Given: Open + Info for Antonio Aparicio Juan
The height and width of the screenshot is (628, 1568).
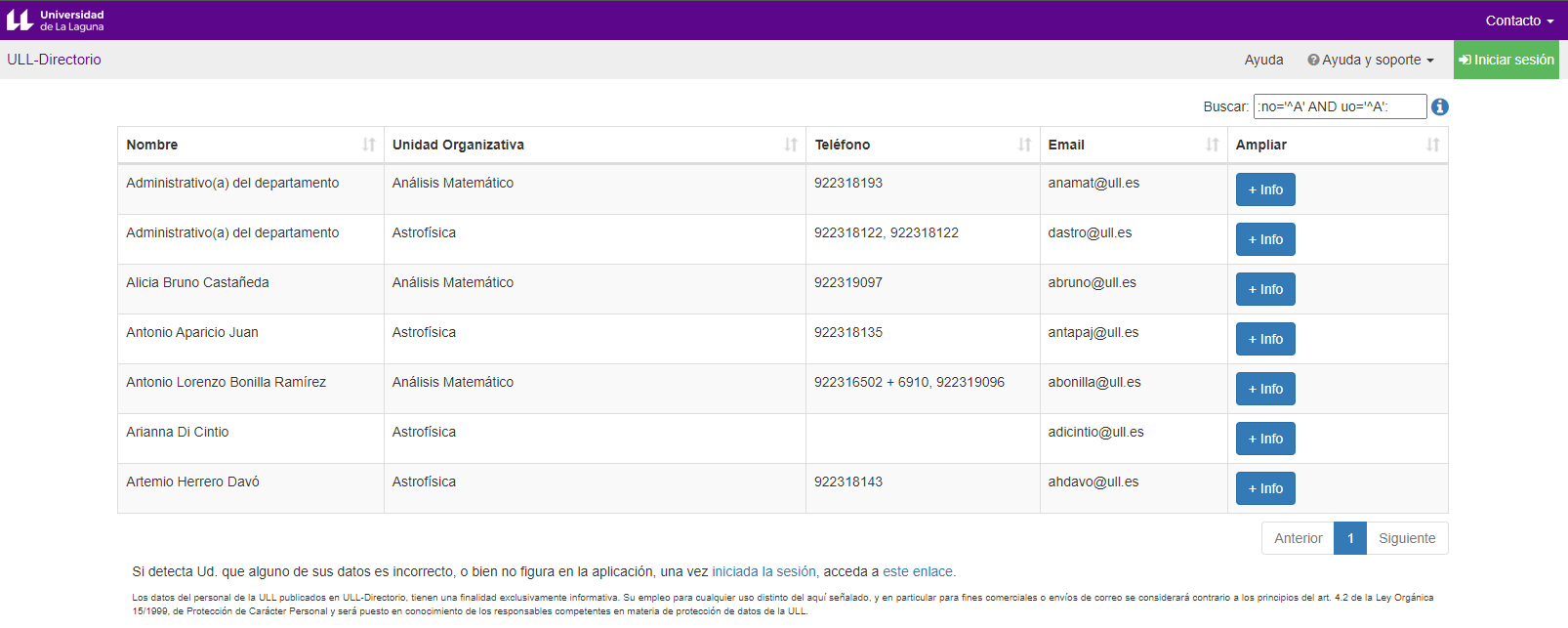Looking at the screenshot, I should (x=1264, y=339).
